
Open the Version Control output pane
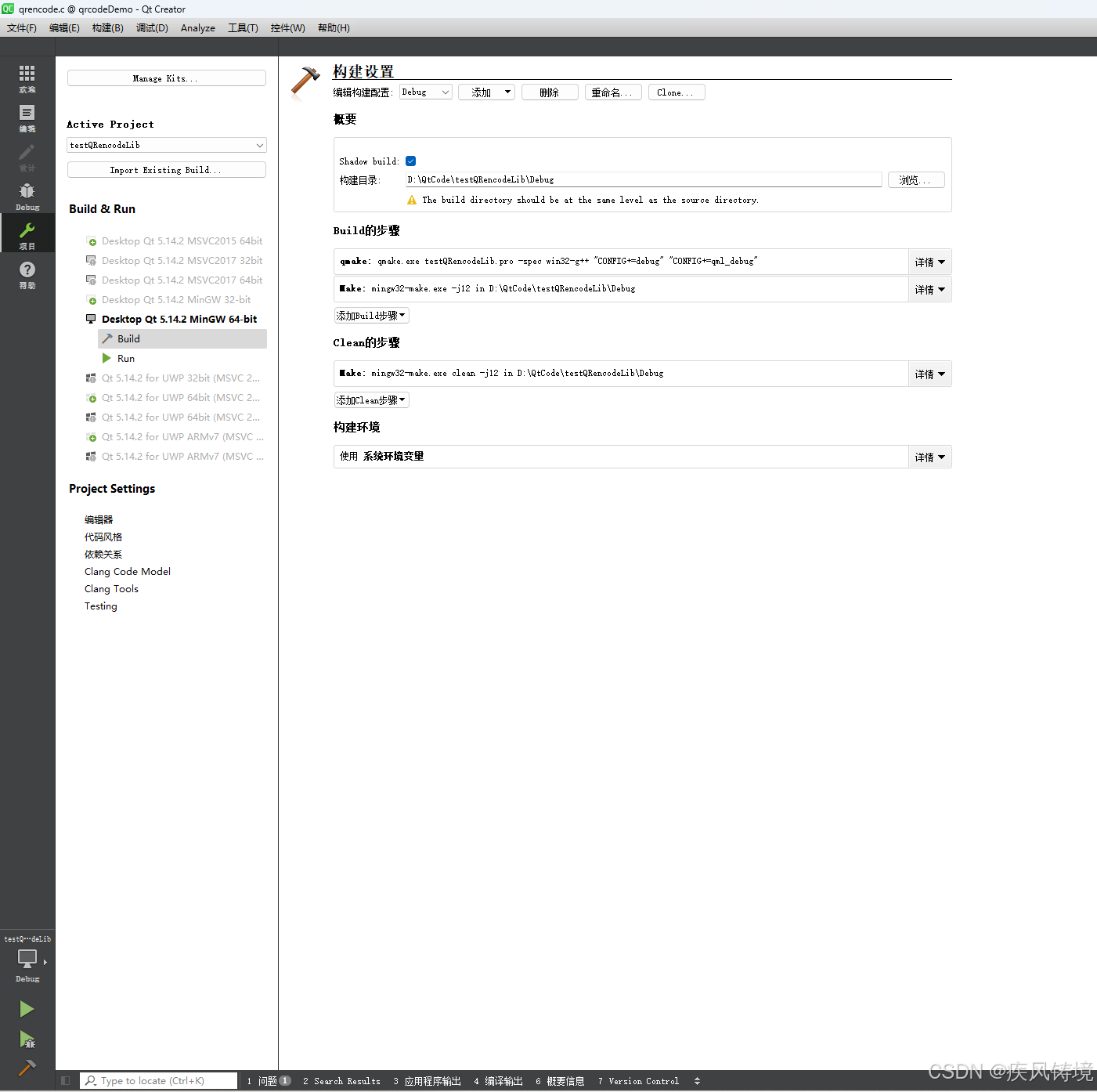click(x=639, y=1081)
